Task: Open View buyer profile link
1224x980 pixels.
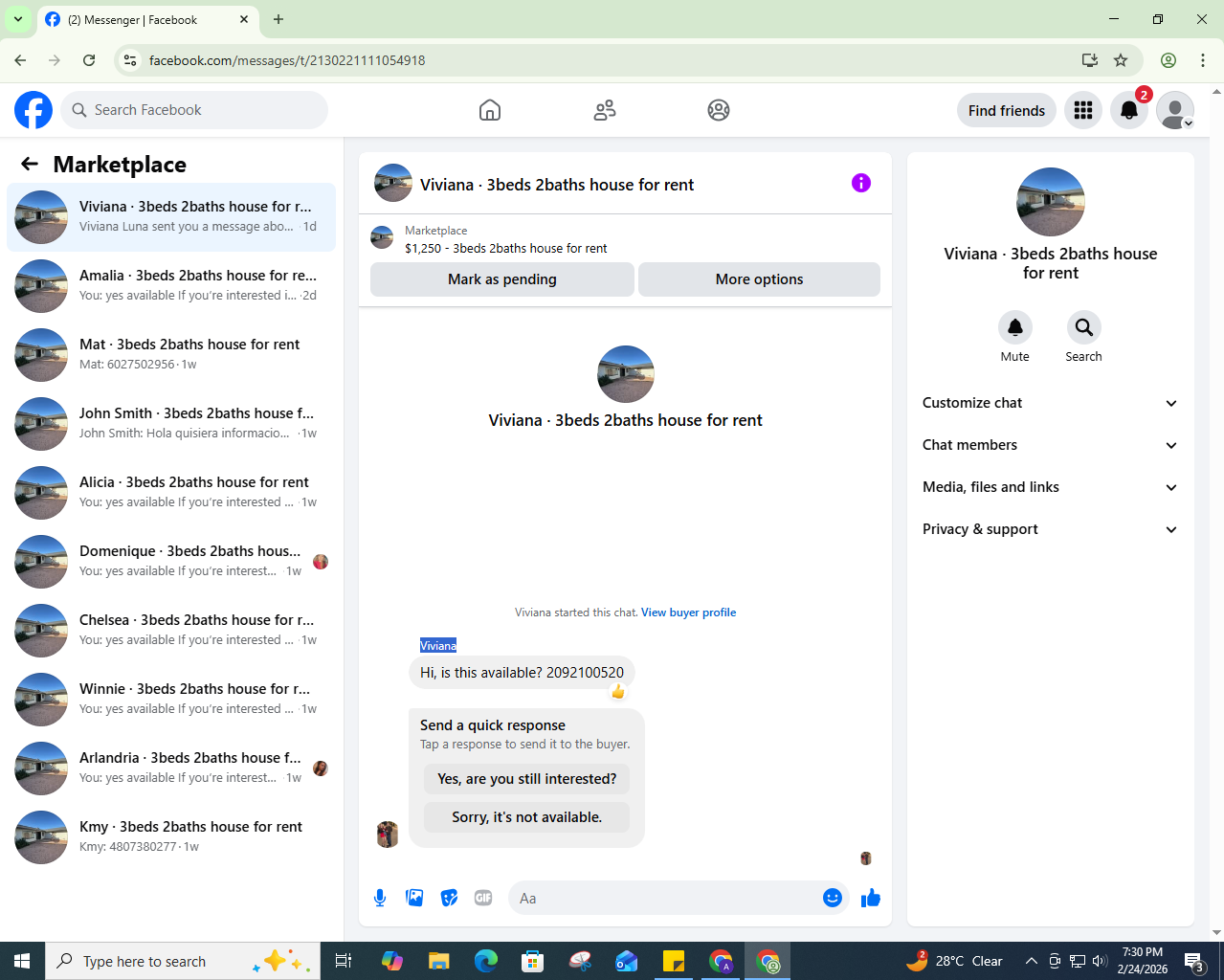Action: point(689,612)
